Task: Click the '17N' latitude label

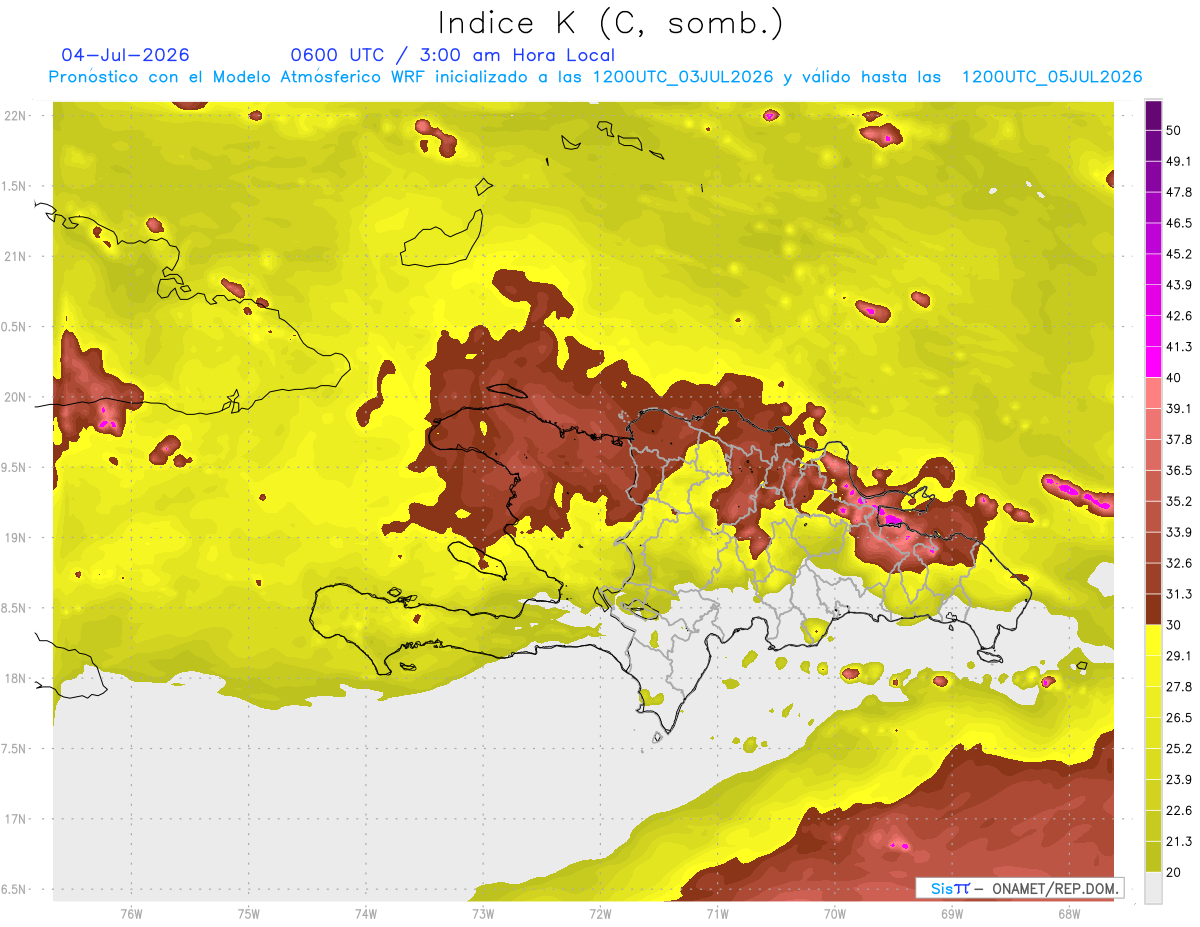Action: click(x=17, y=819)
